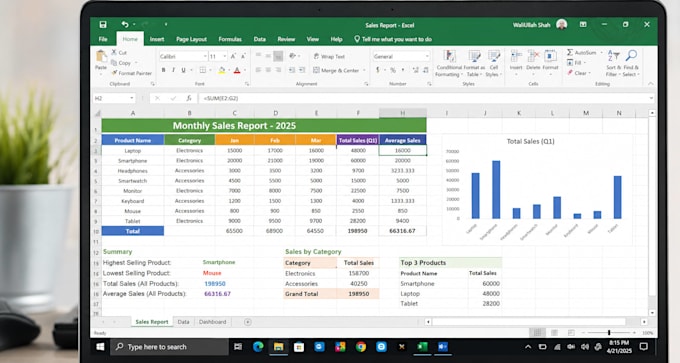Click the Copy icon in Clipboard group
Viewport: 680px width, 363px height.
point(114,63)
